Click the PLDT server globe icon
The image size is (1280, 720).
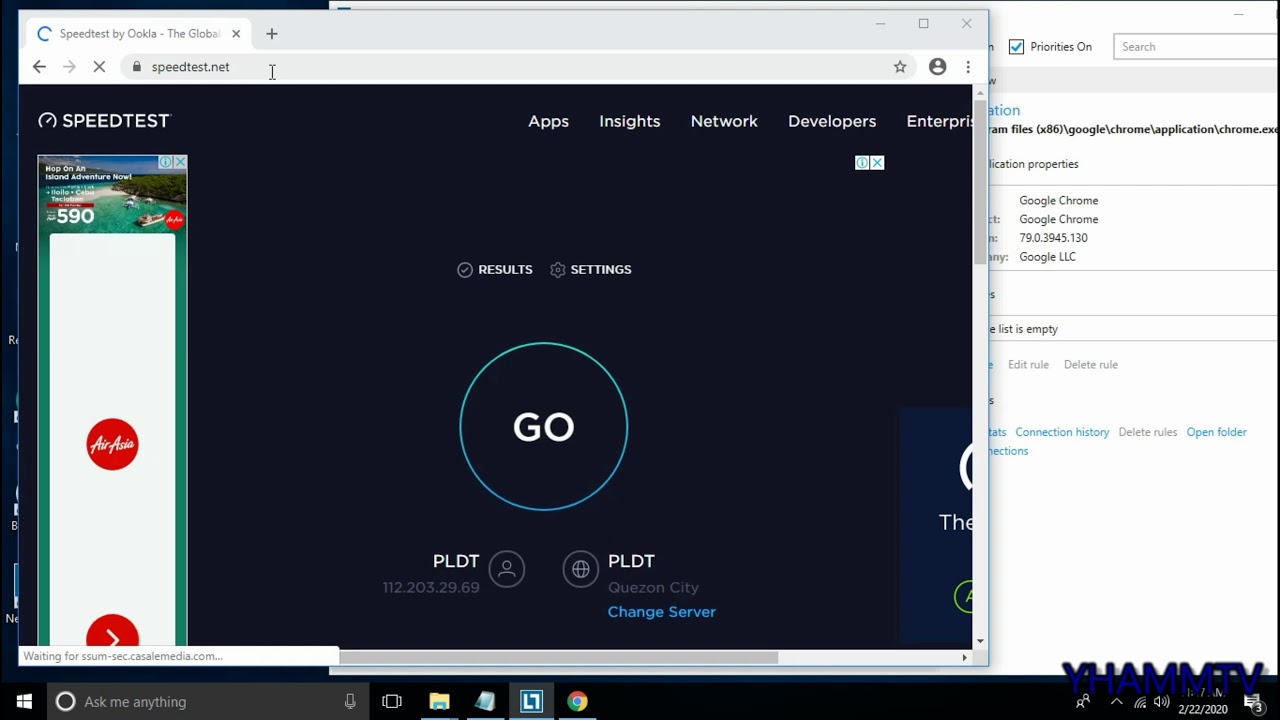581,569
